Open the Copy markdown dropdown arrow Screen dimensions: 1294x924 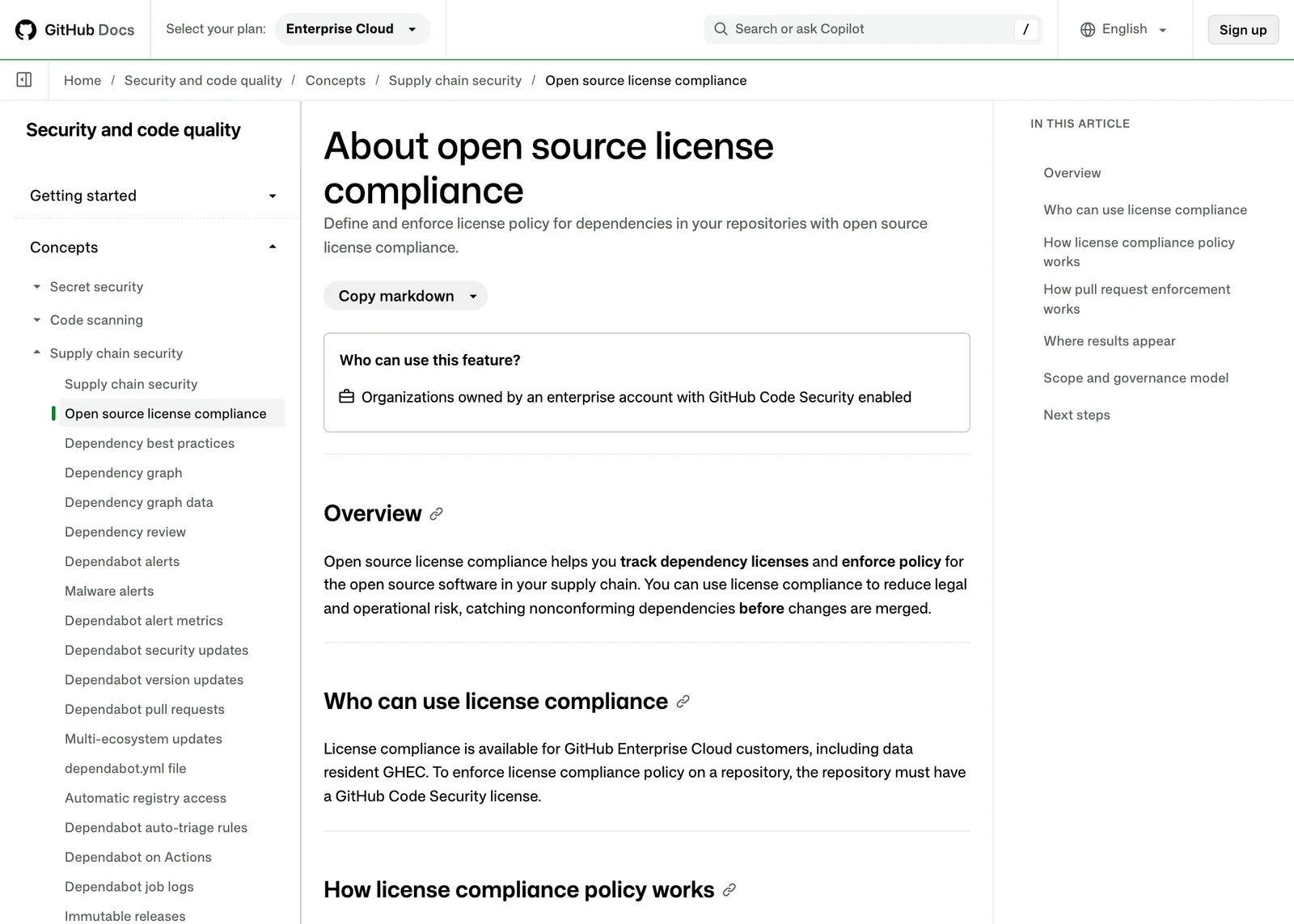(473, 296)
